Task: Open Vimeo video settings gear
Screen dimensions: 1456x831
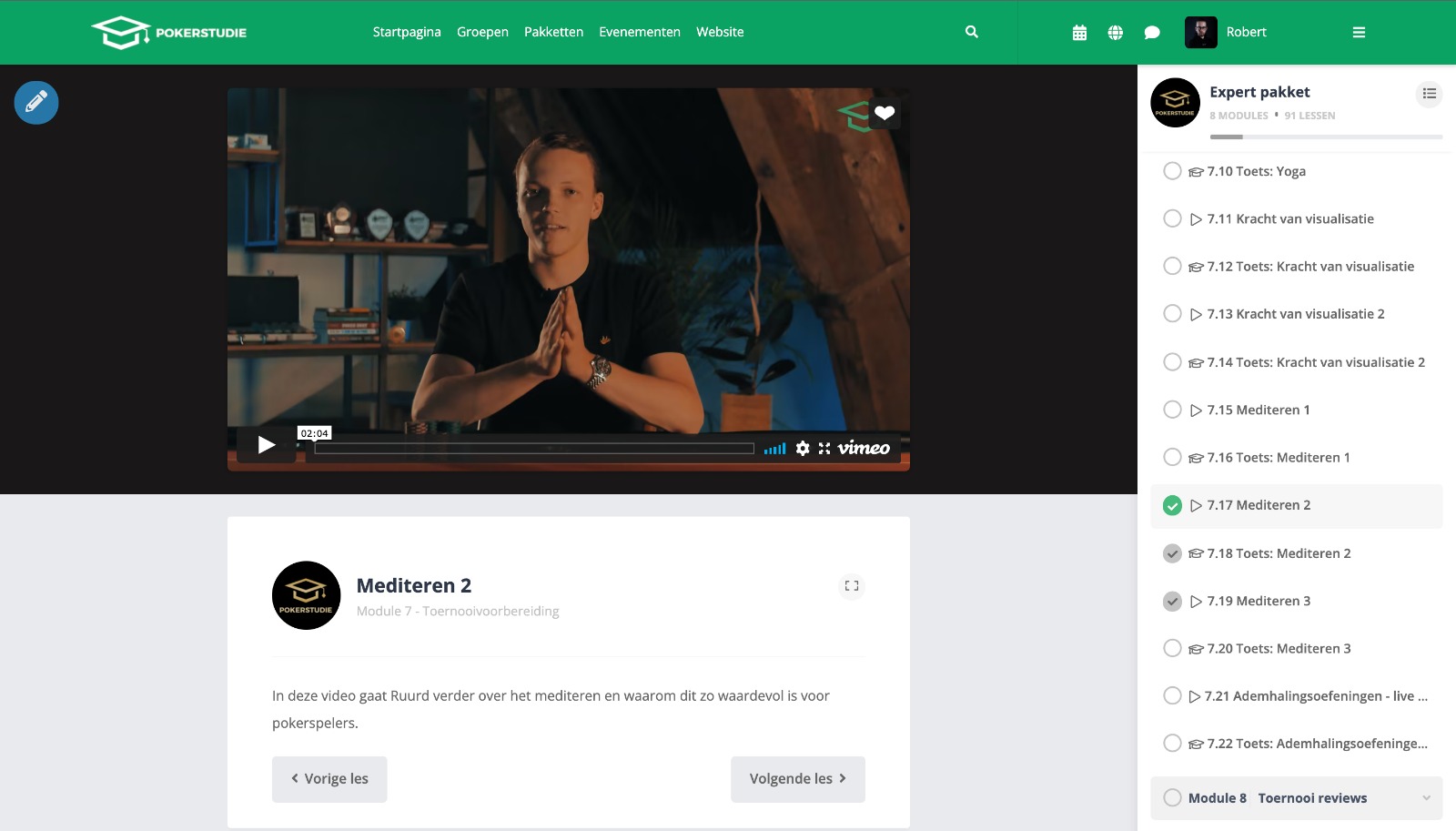Action: (802, 448)
